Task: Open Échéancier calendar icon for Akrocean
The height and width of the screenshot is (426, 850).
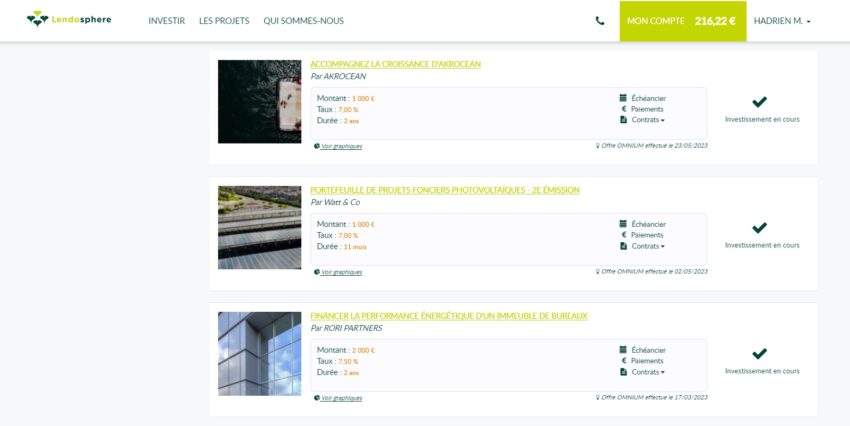Action: [623, 98]
